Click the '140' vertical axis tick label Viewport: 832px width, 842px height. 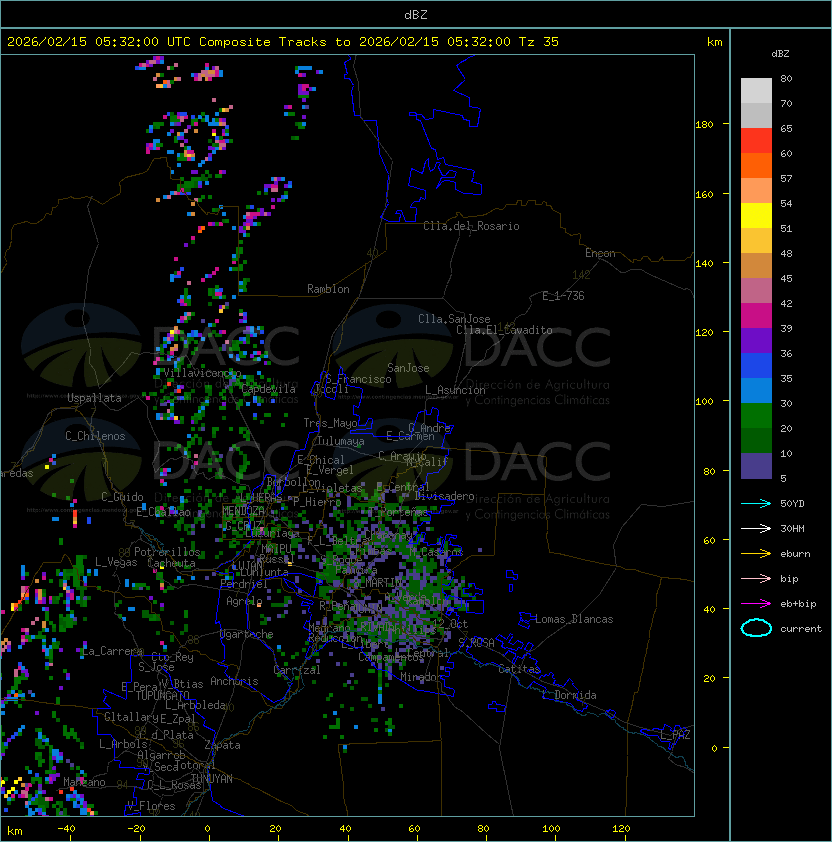(704, 264)
